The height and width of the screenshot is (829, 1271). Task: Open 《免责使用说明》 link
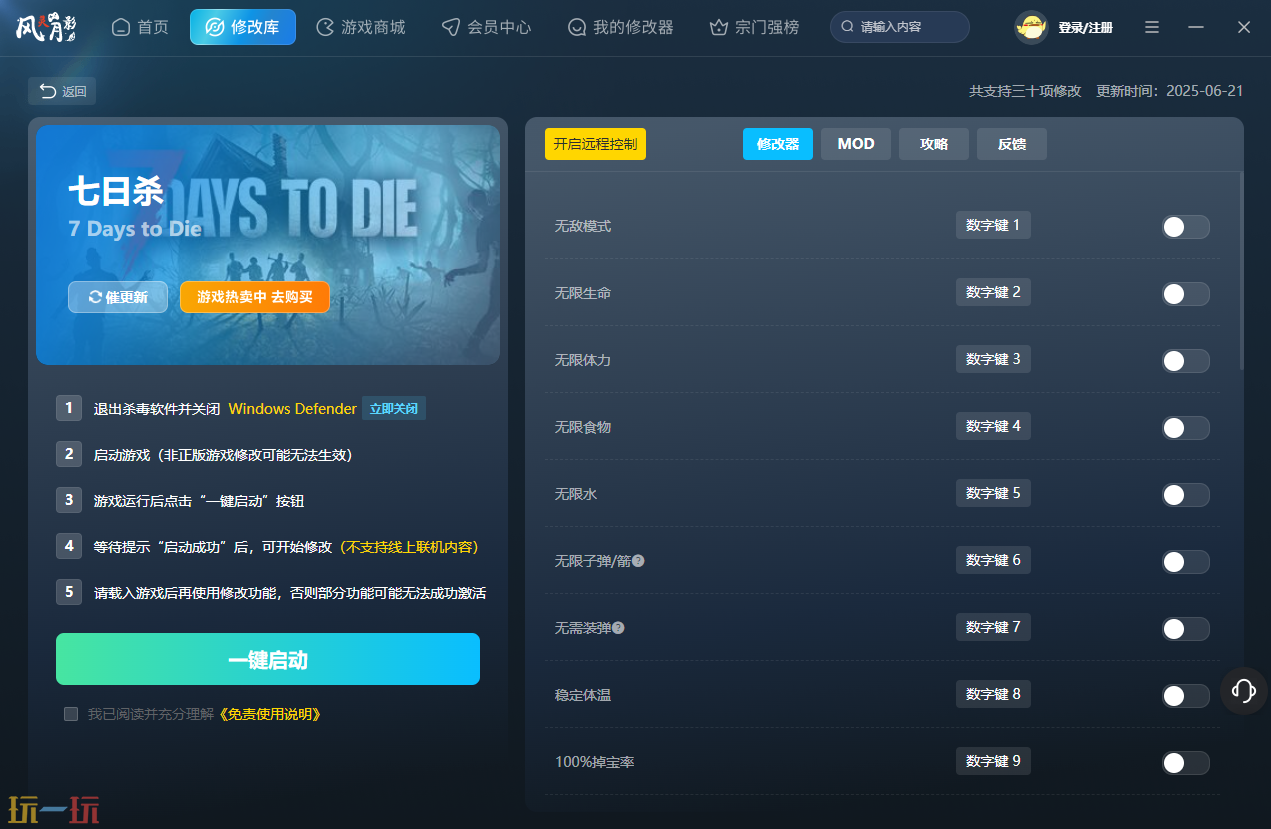pyautogui.click(x=268, y=714)
